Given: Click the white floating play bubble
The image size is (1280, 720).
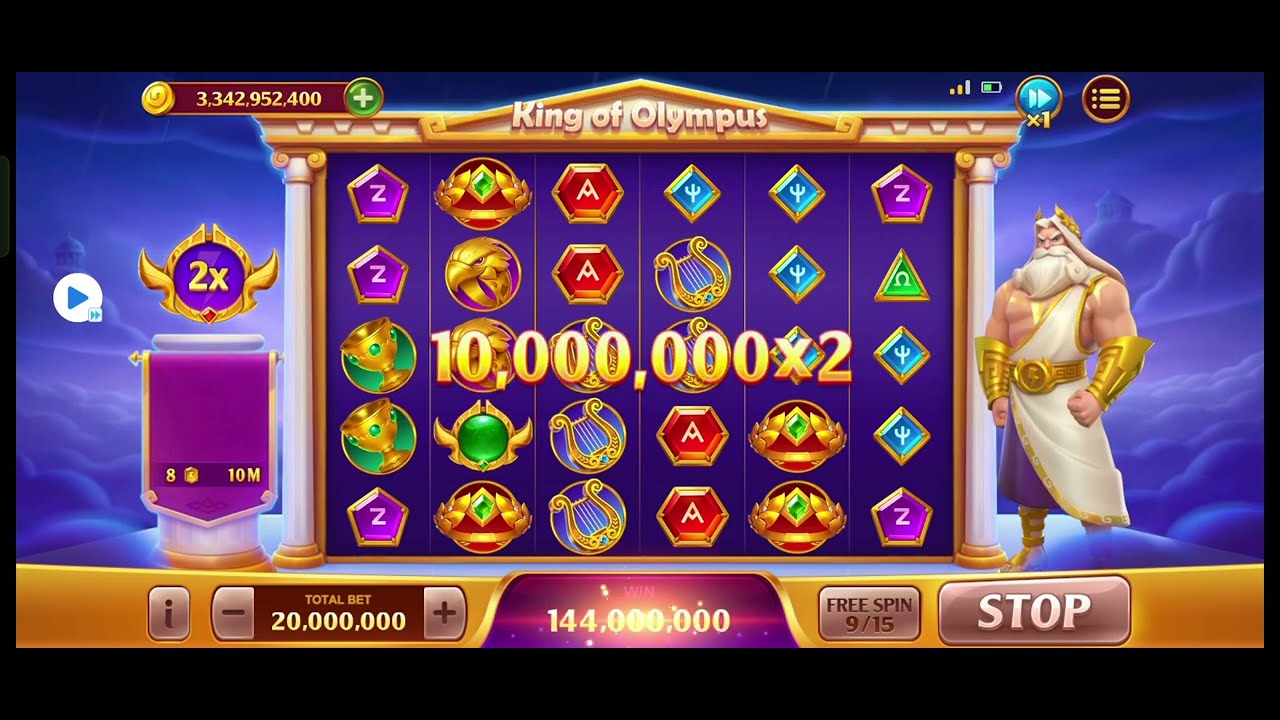Looking at the screenshot, I should pyautogui.click(x=77, y=298).
